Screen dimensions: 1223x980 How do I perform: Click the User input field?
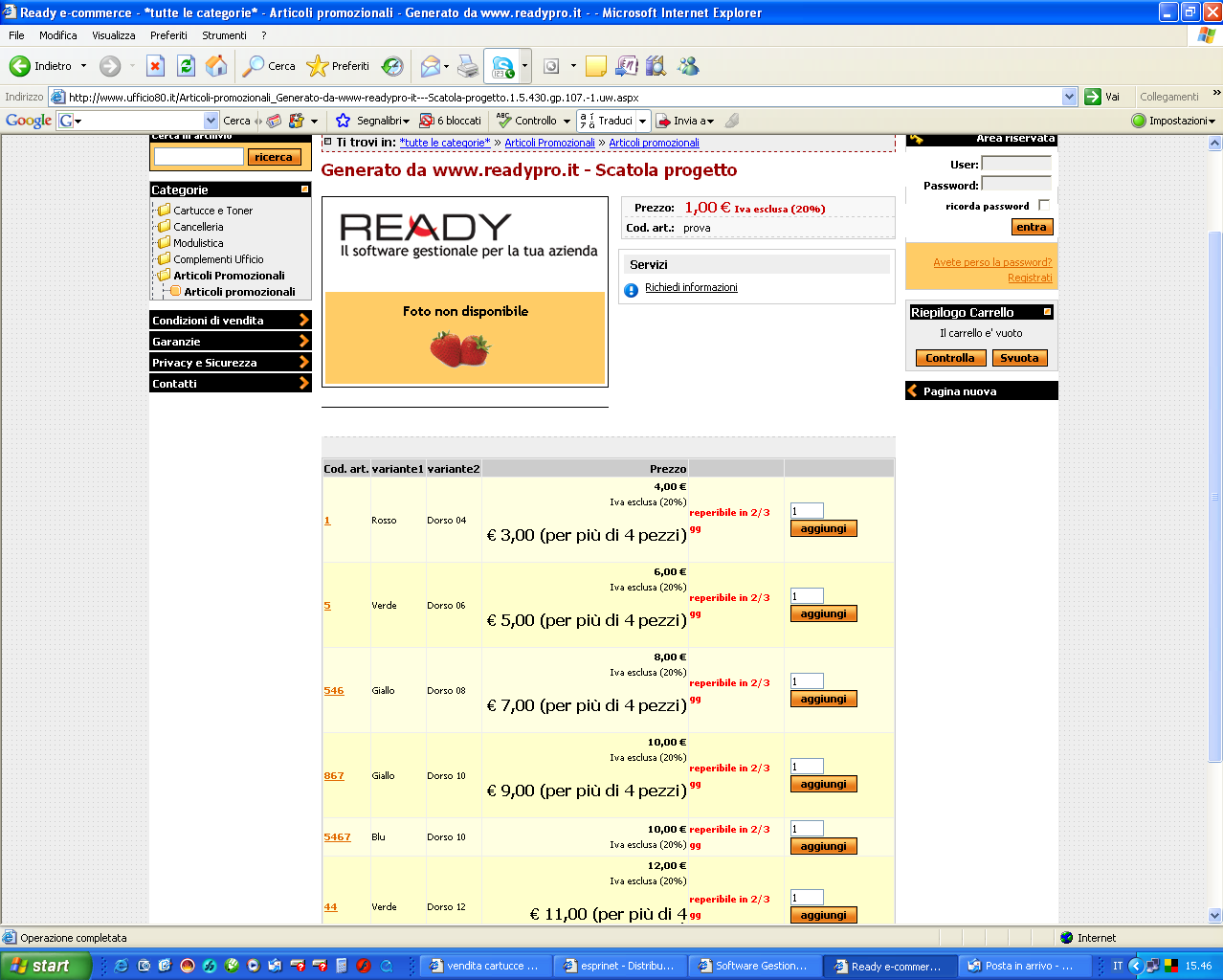tap(1016, 164)
